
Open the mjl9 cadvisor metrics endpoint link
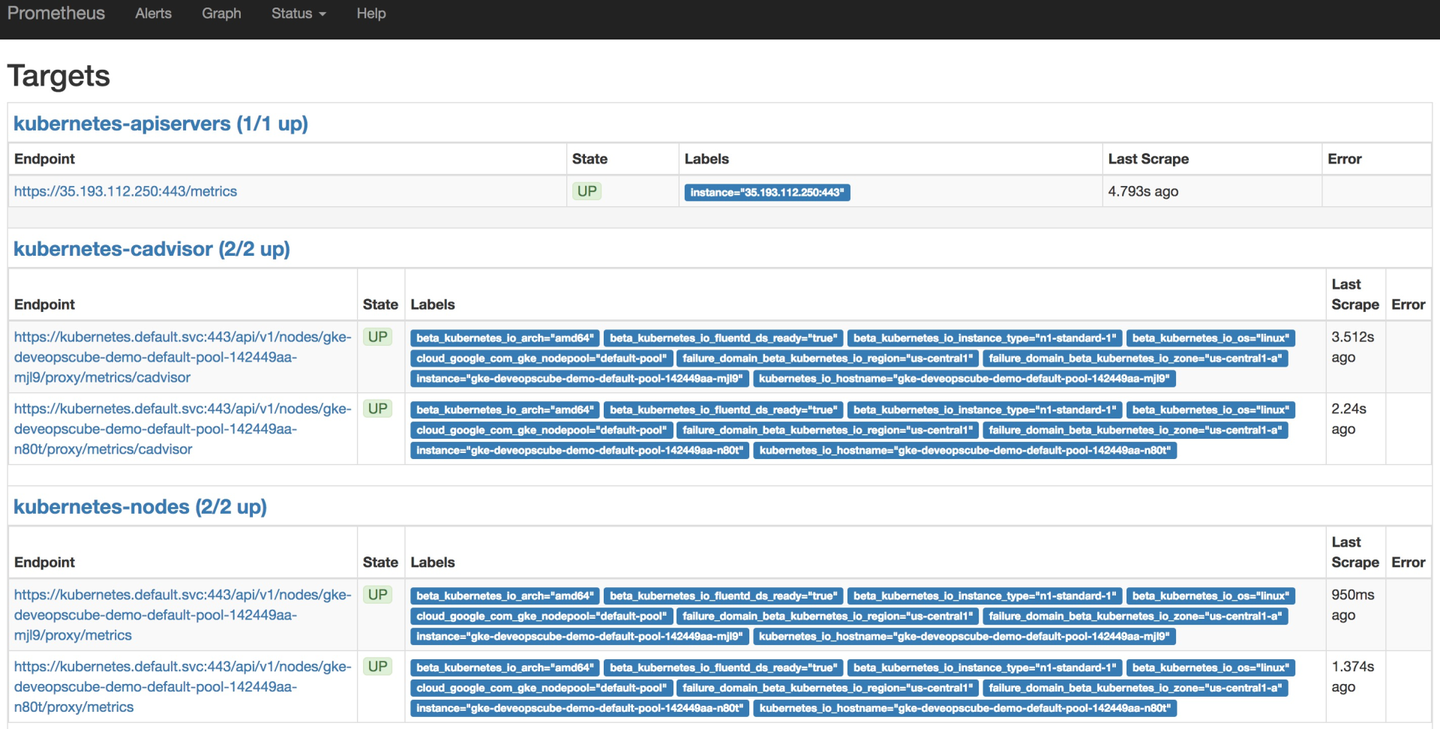coord(182,357)
